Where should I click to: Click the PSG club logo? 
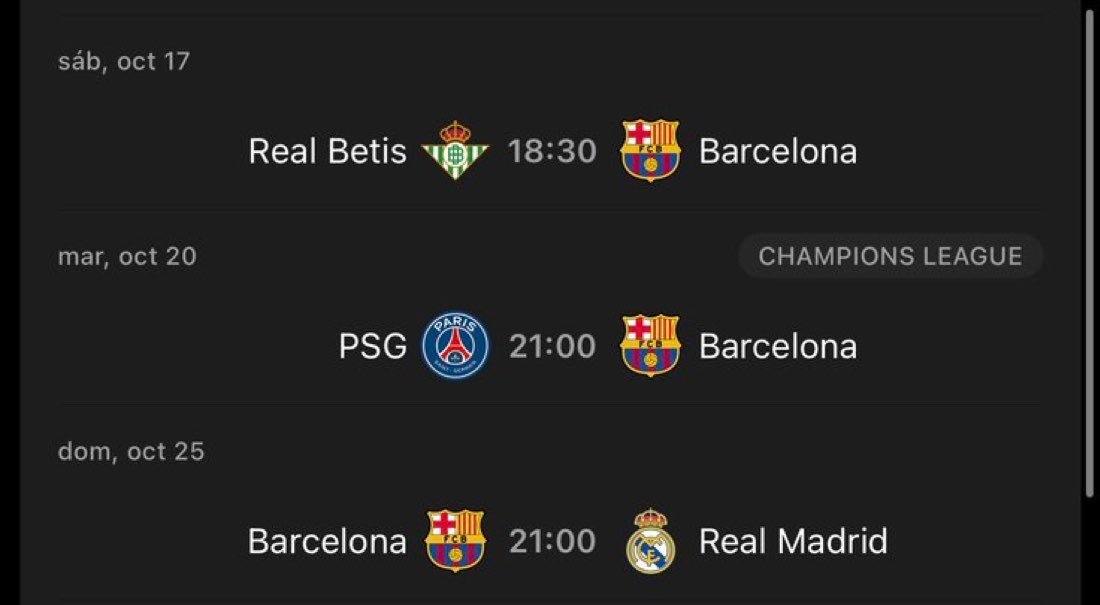click(455, 346)
